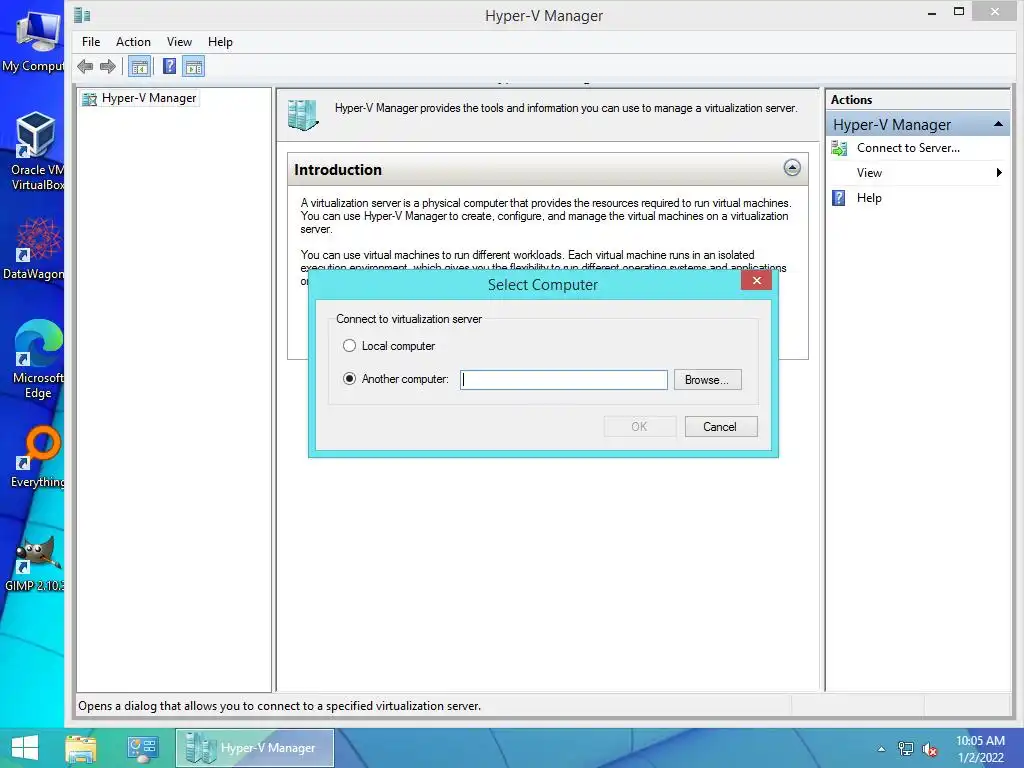Click Connect to Server... action

pos(908,148)
